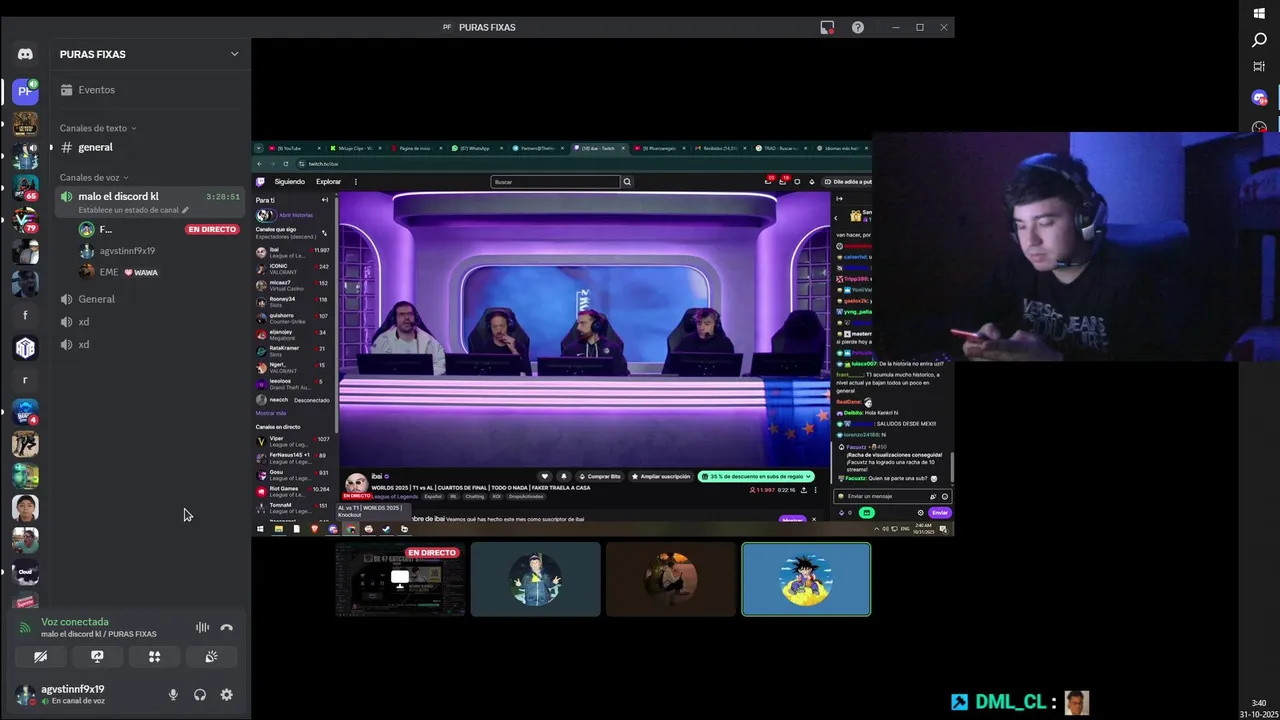Open server icon with badge 4
The width and height of the screenshot is (1280, 720).
pos(25,412)
